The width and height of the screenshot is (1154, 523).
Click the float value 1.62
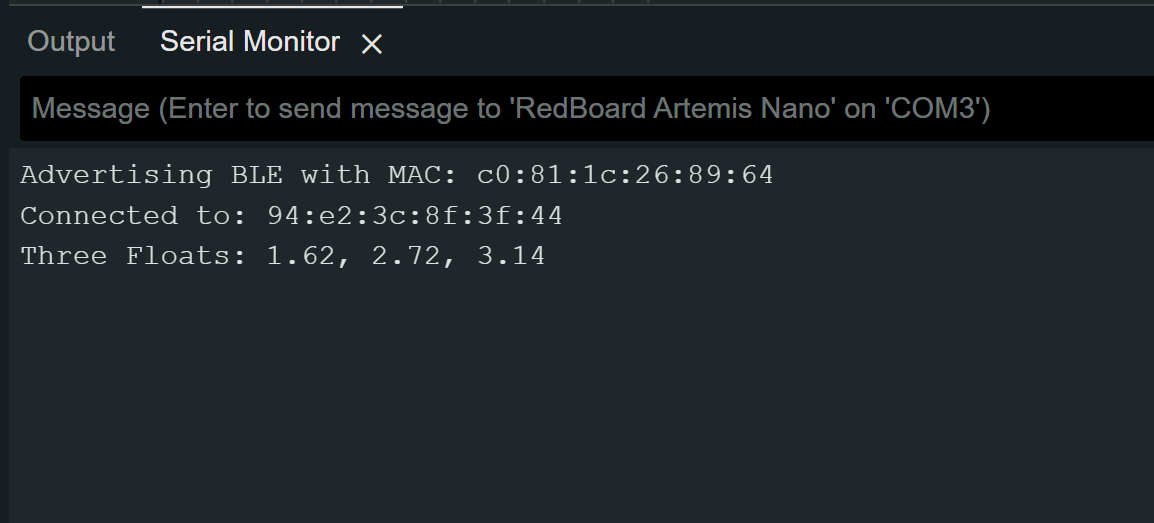[301, 256]
